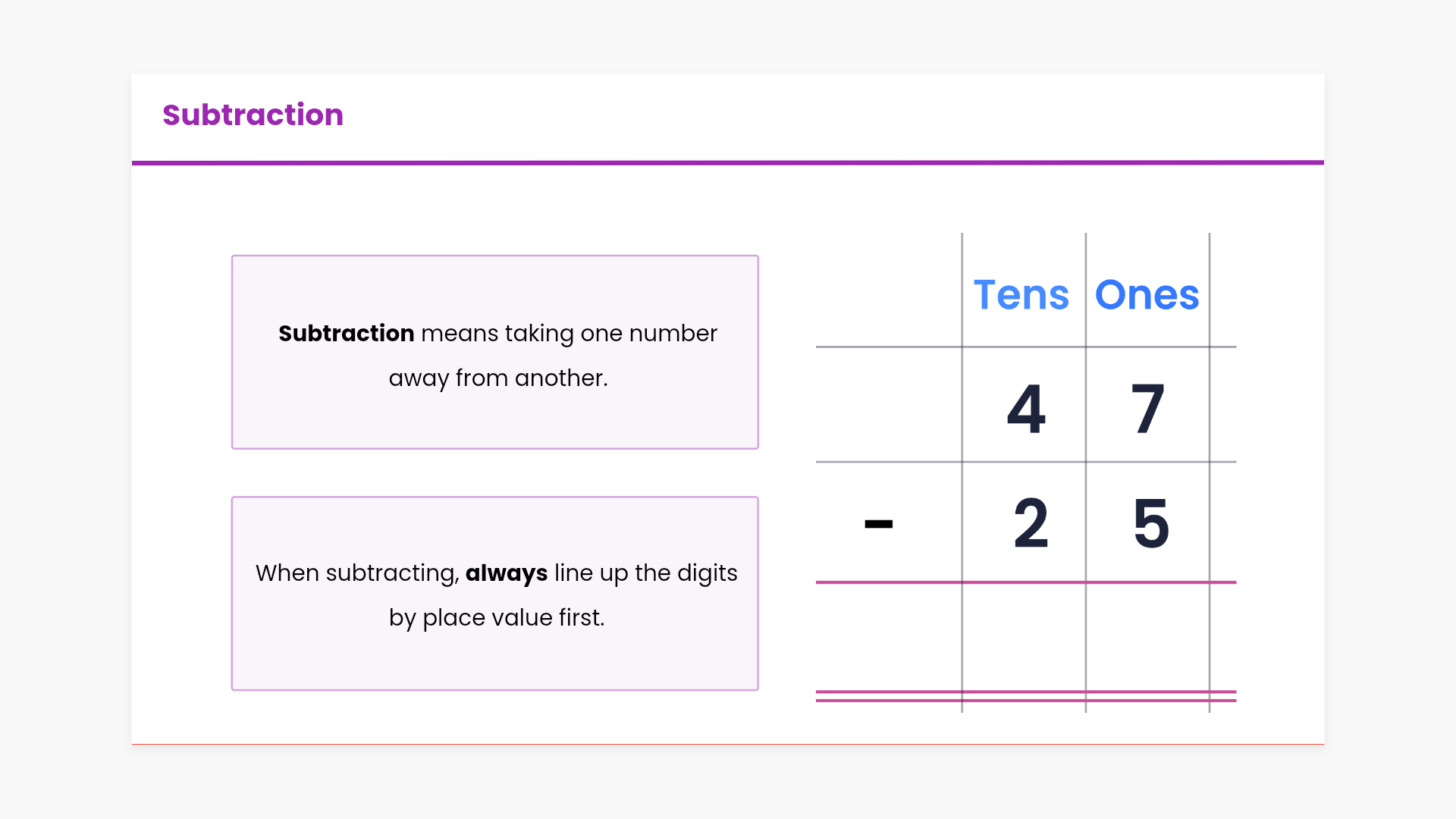Click the empty tens answer cell

[x=1024, y=637]
